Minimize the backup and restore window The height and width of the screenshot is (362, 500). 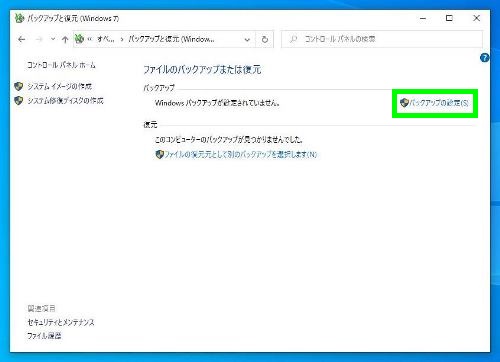tap(423, 18)
